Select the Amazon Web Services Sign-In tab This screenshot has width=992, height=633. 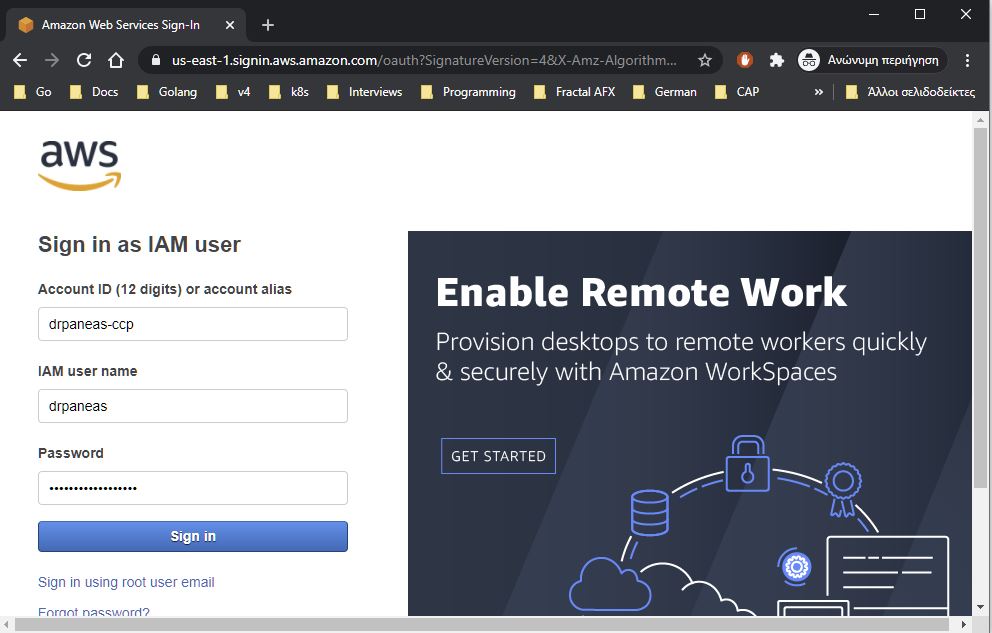coord(120,25)
